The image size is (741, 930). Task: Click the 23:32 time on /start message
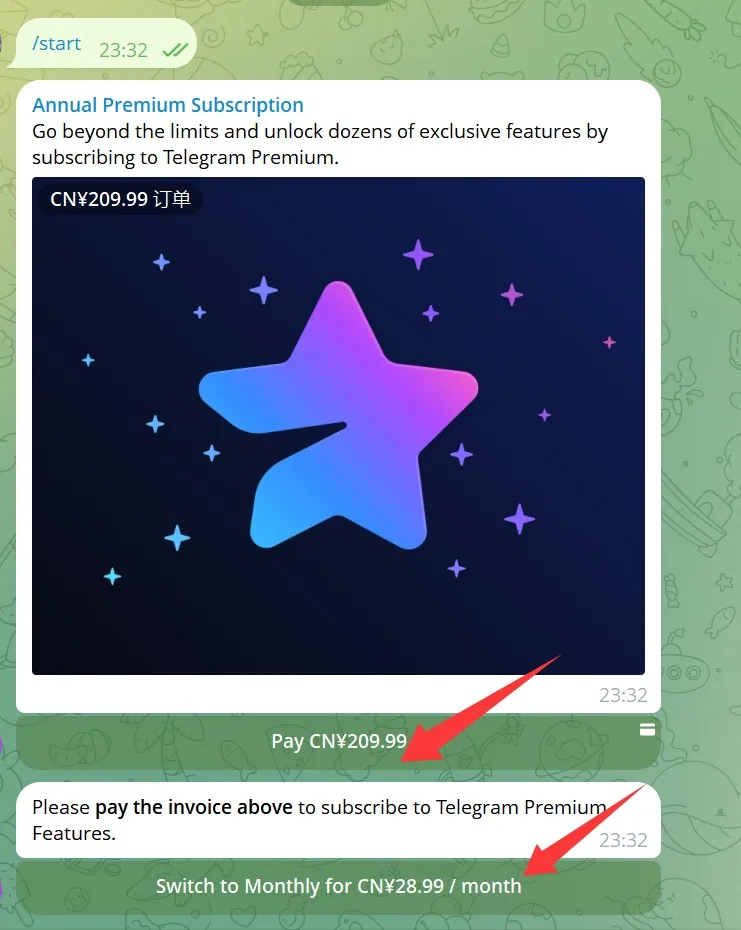[123, 50]
